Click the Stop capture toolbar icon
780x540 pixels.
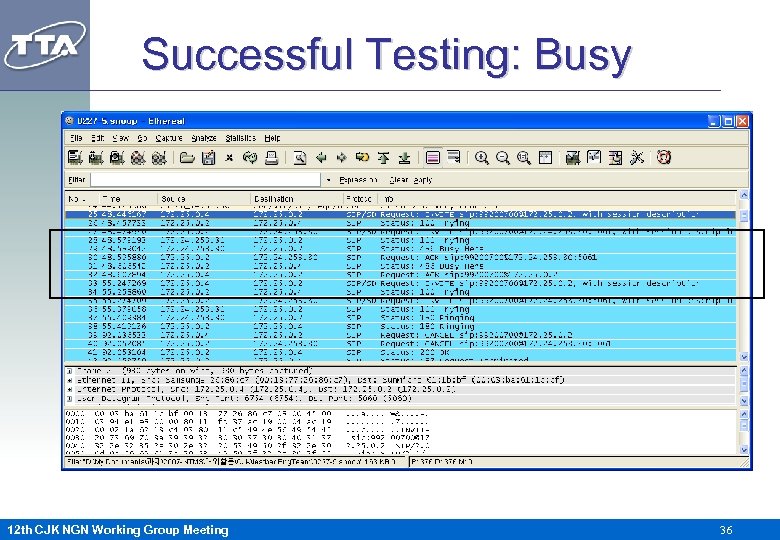(138, 158)
